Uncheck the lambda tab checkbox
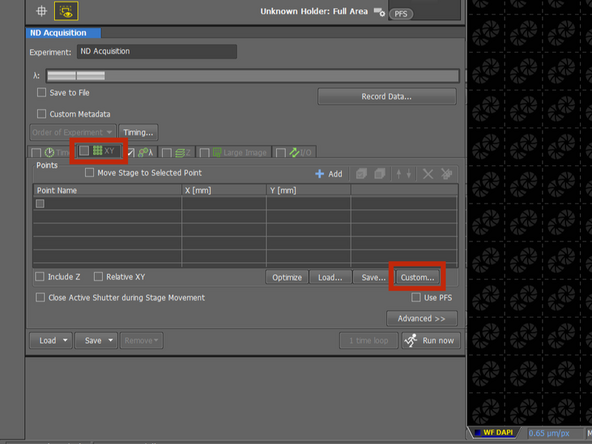 (x=131, y=153)
